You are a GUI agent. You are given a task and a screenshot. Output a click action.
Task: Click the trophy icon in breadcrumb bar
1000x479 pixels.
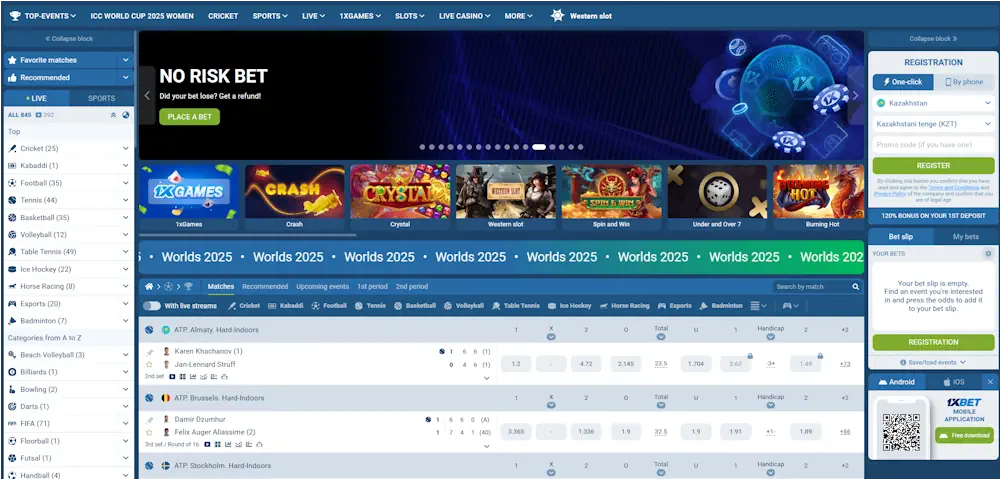point(188,286)
